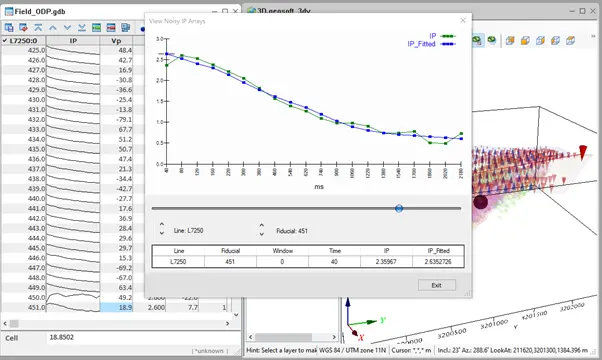Click the highlighted green orbit tool in 3D viewer

477,40
